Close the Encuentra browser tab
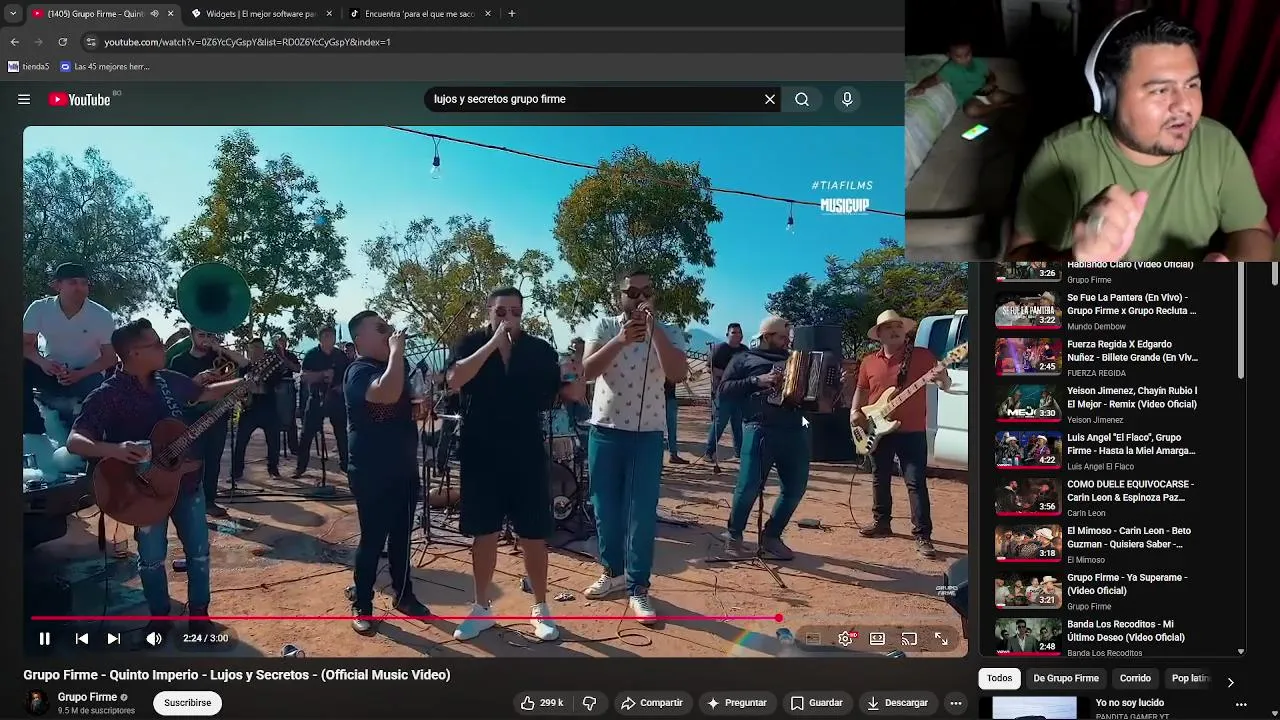The image size is (1280, 720). coord(488,14)
